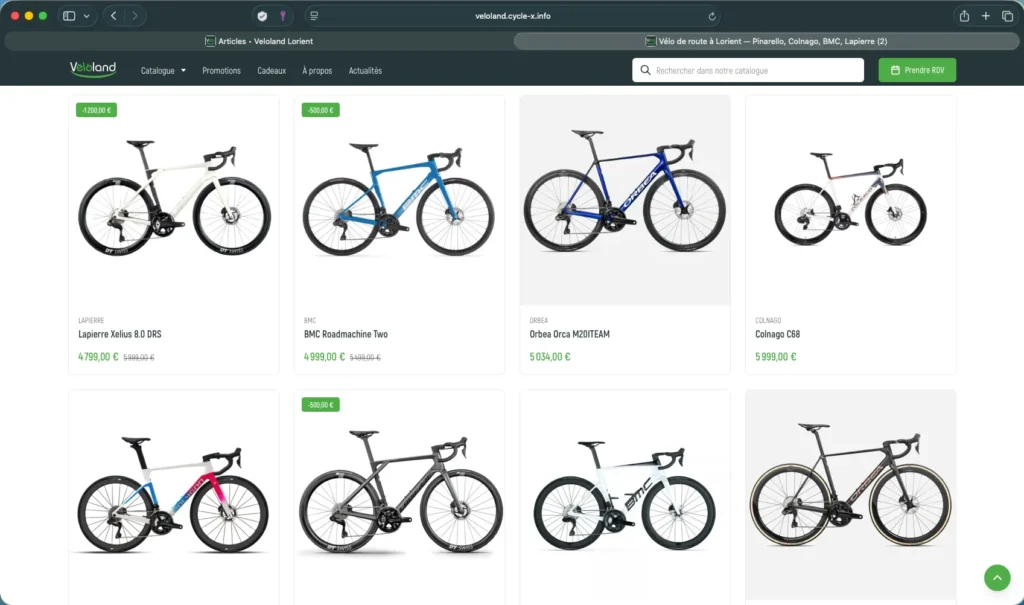Open the Orbea Orca M20ITEAM title link
Screen dimensions: 1024x605
pyautogui.click(x=569, y=334)
